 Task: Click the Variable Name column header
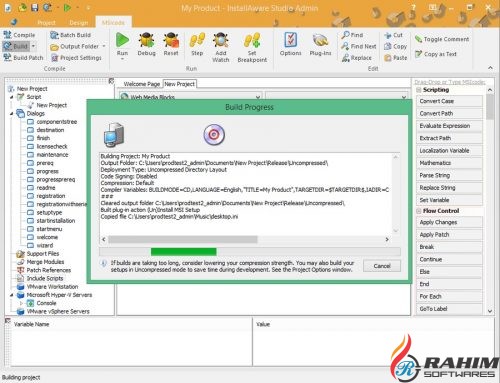coord(31,324)
